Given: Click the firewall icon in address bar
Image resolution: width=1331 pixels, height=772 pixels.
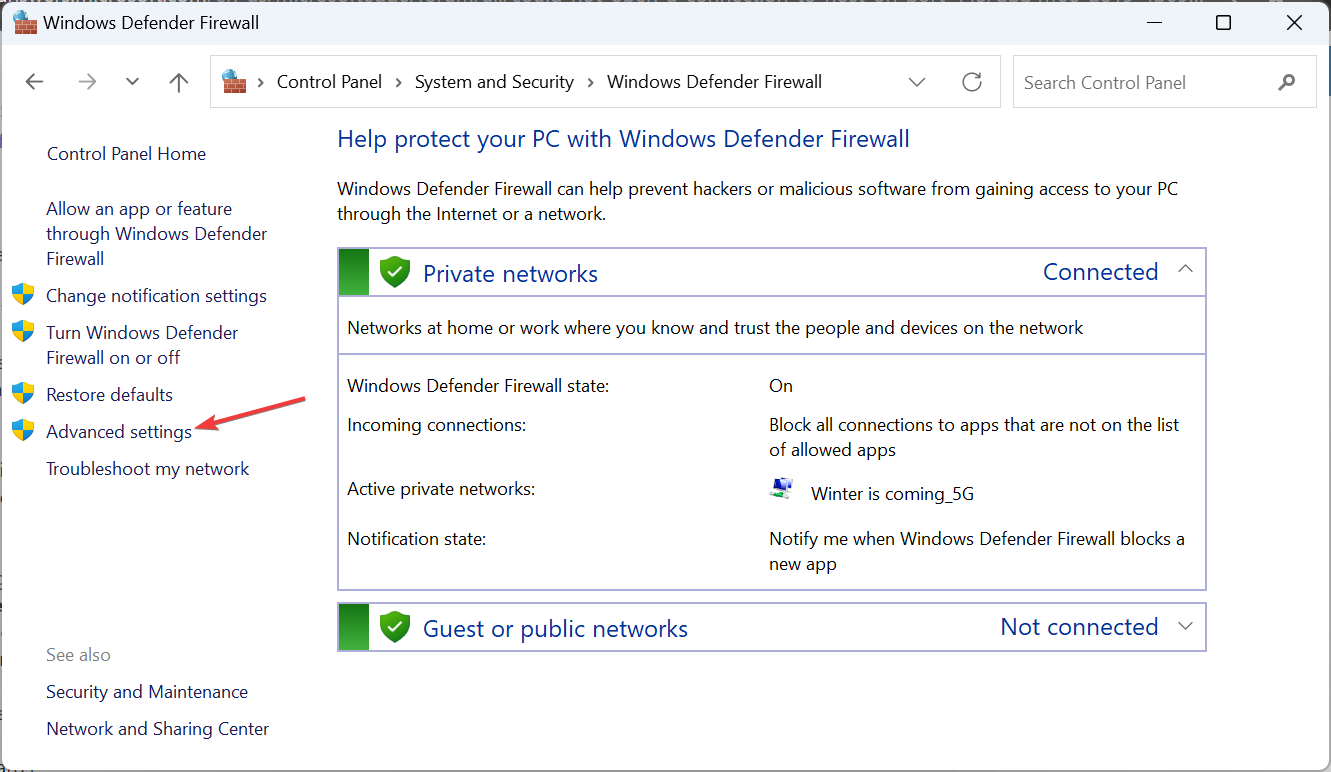Looking at the screenshot, I should tap(234, 81).
